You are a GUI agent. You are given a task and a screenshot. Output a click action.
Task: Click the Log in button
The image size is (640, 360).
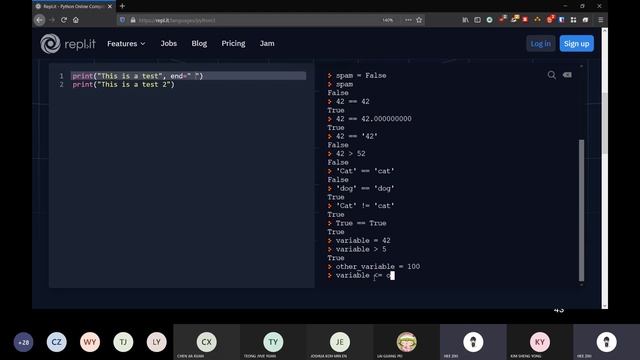tap(540, 44)
